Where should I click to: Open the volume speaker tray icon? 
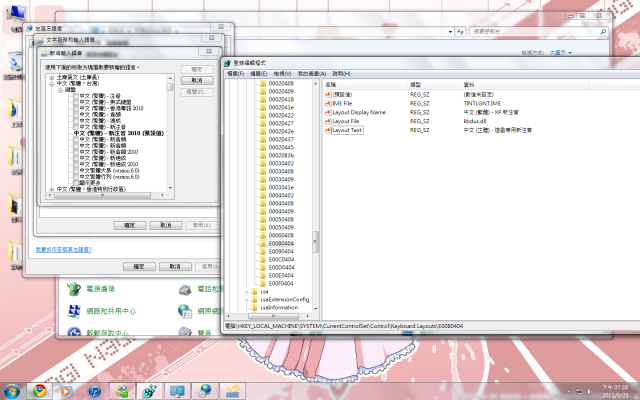[590, 391]
